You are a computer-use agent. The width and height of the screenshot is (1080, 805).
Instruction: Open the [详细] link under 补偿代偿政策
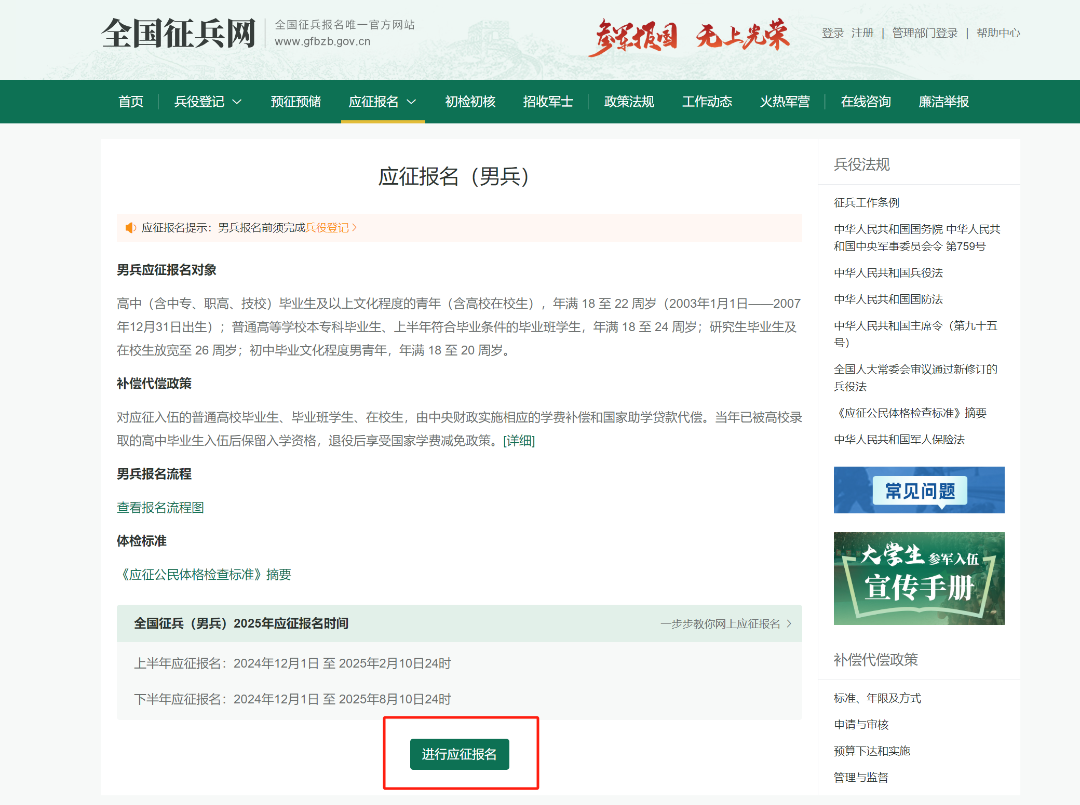(519, 441)
